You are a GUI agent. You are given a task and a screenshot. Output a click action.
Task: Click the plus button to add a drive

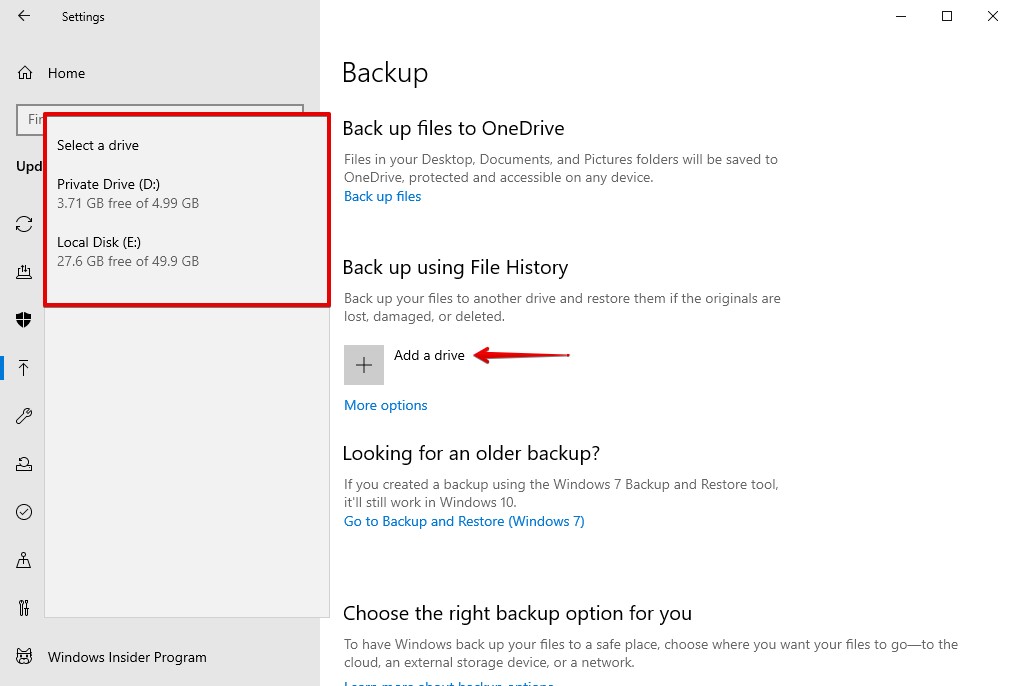tap(364, 365)
